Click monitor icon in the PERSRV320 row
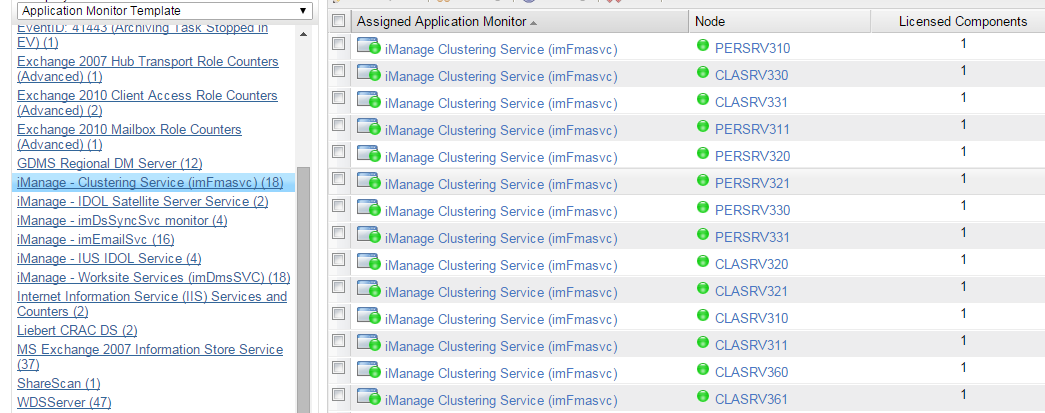Screen dimensions: 1045x413 368,155
